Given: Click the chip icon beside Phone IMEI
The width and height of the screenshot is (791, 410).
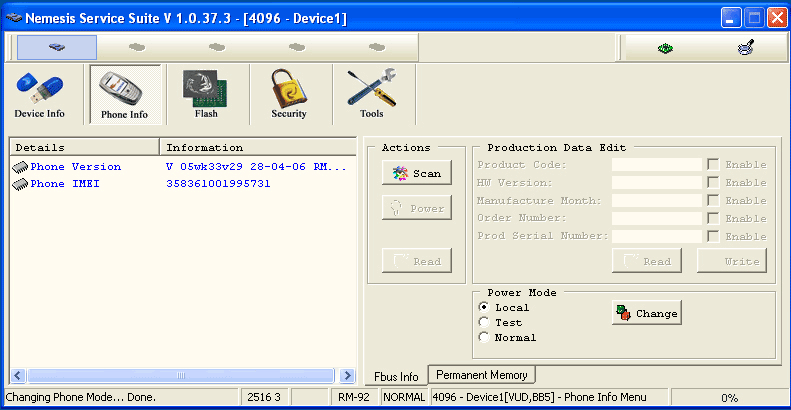Looking at the screenshot, I should [x=20, y=184].
